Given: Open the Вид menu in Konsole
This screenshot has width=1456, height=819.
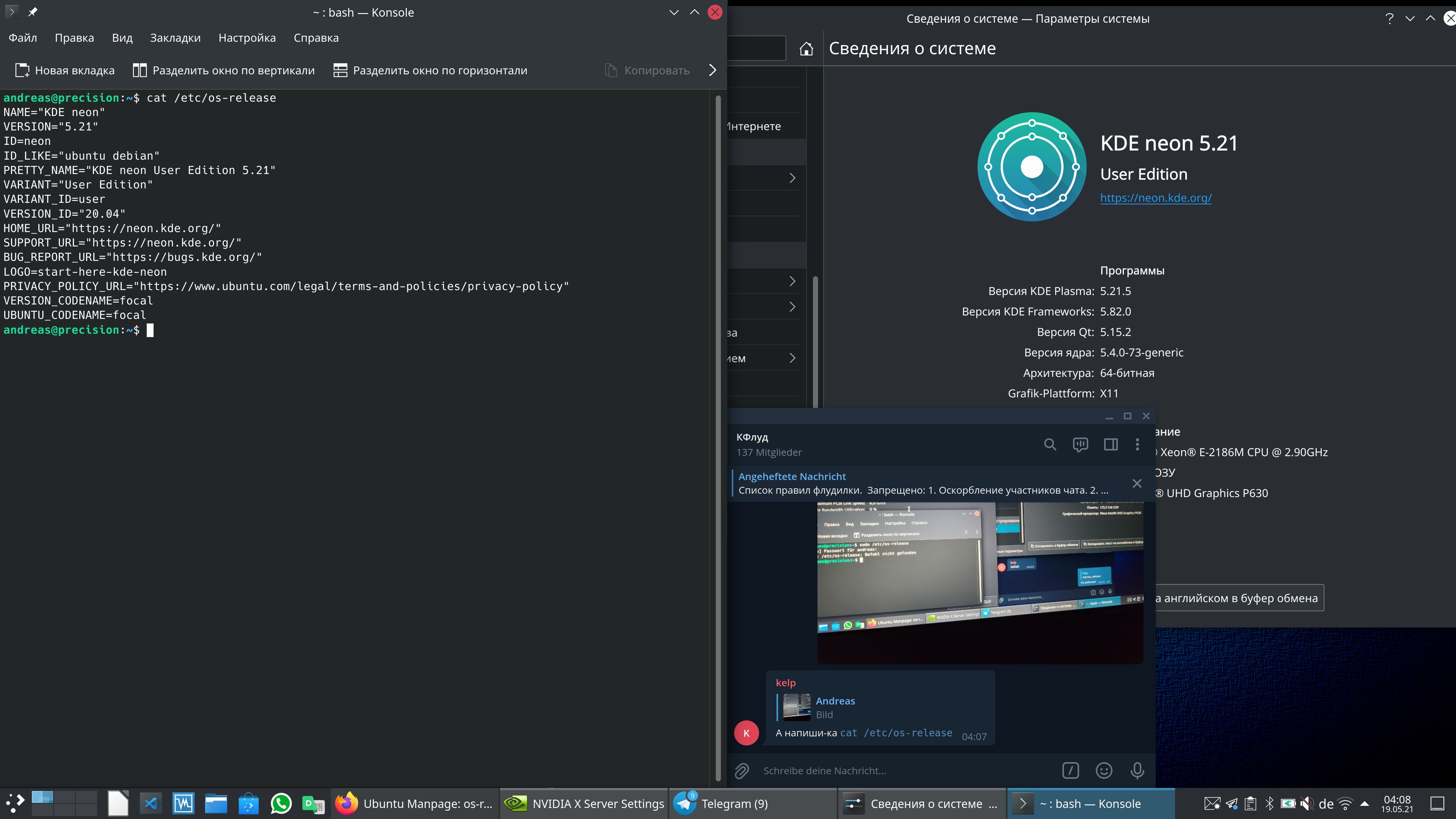Looking at the screenshot, I should tap(122, 38).
